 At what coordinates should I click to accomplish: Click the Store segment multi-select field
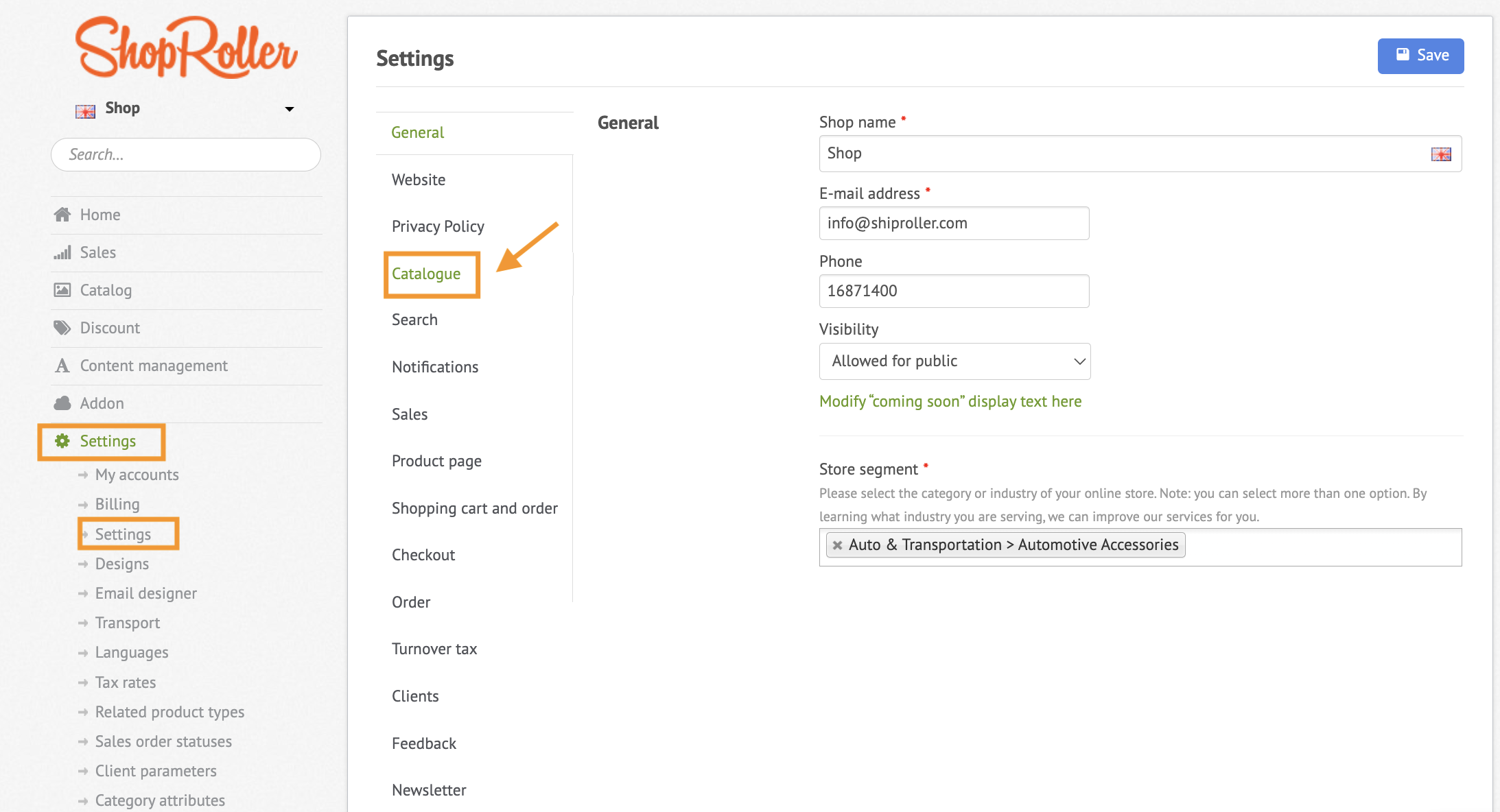[x=1140, y=547]
